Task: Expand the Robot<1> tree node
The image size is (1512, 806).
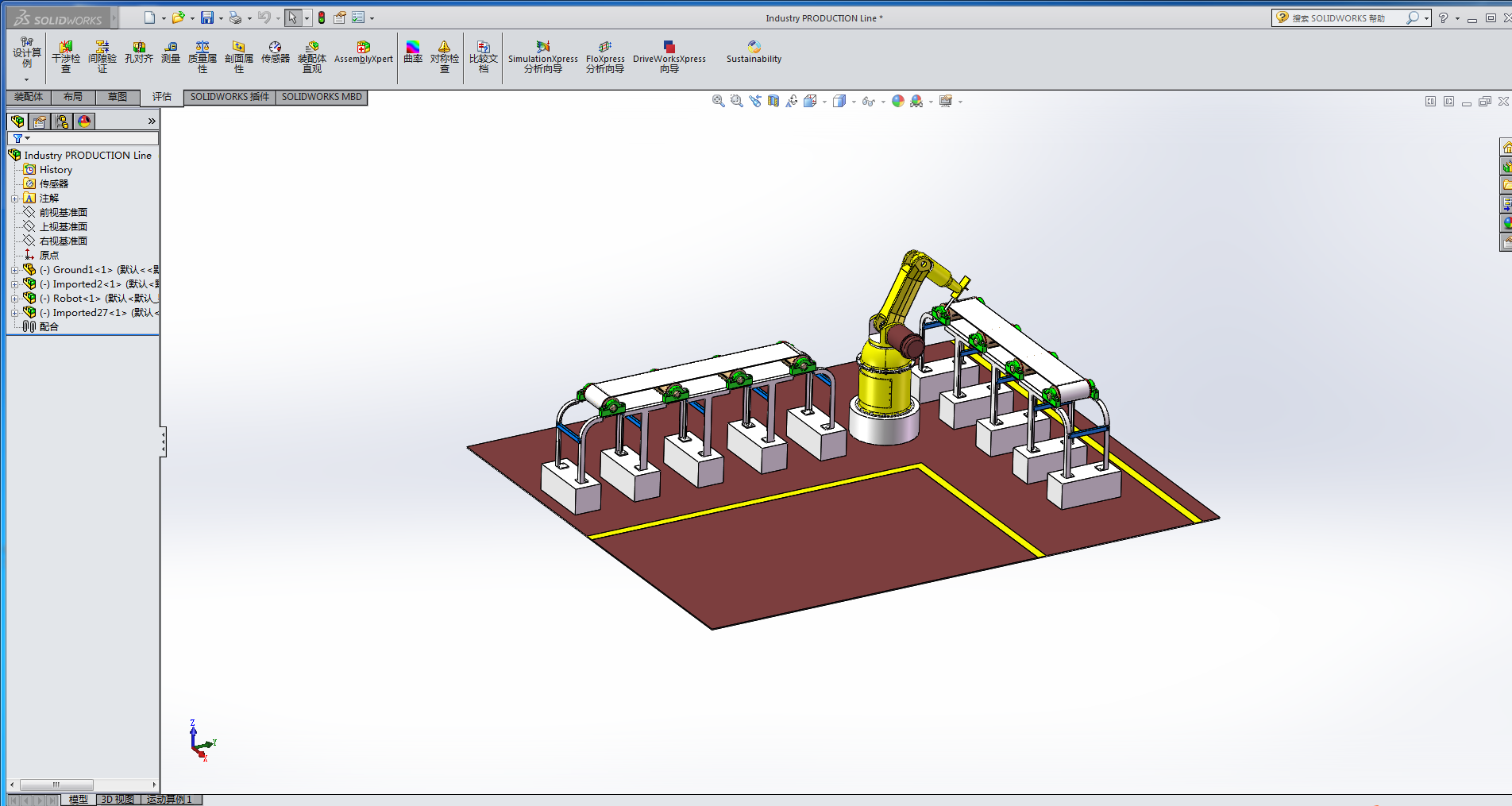Action: click(x=14, y=299)
